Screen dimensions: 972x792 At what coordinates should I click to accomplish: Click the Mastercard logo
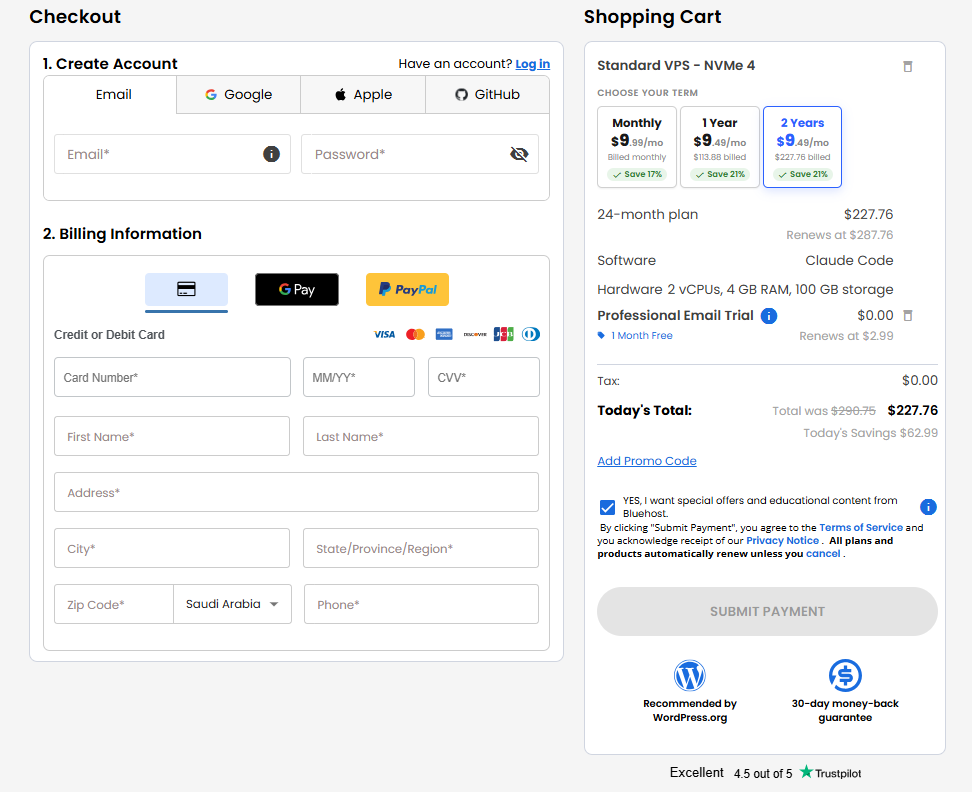pyautogui.click(x=415, y=335)
